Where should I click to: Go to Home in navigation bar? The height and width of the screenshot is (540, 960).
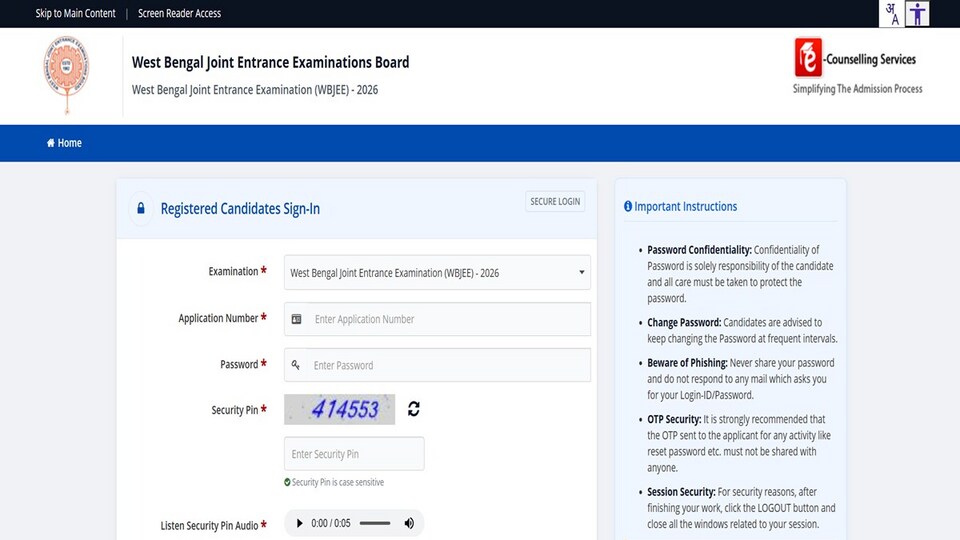point(64,143)
